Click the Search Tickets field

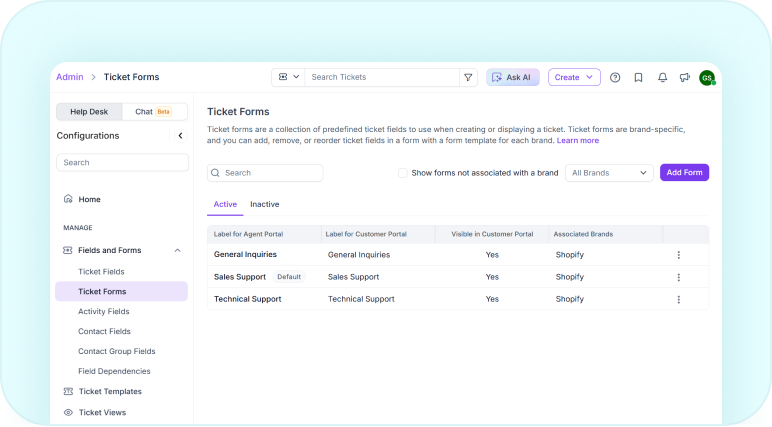(x=382, y=77)
